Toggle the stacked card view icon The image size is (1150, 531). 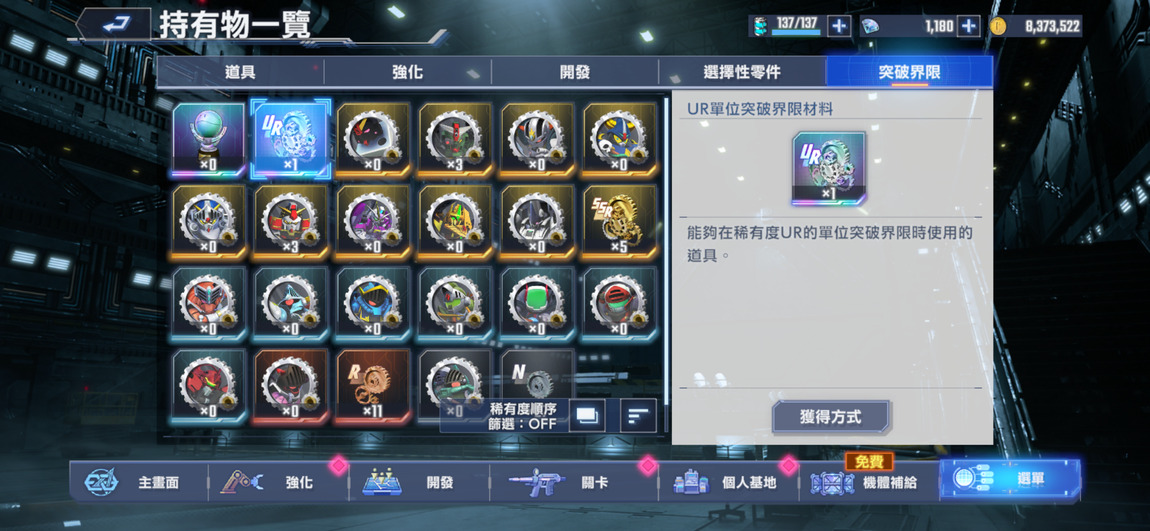click(x=587, y=416)
